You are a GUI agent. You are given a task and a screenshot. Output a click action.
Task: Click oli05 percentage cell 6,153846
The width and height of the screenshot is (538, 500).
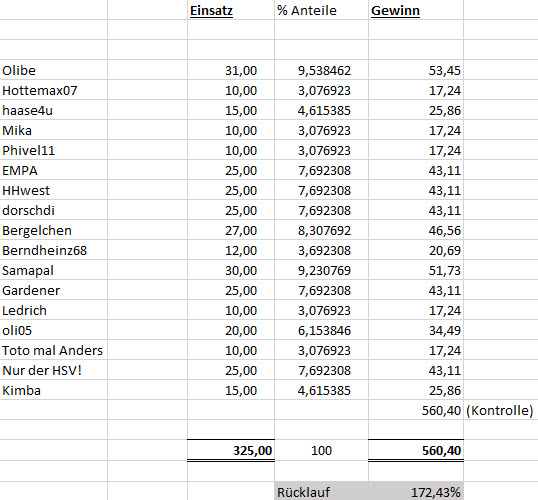tap(321, 330)
